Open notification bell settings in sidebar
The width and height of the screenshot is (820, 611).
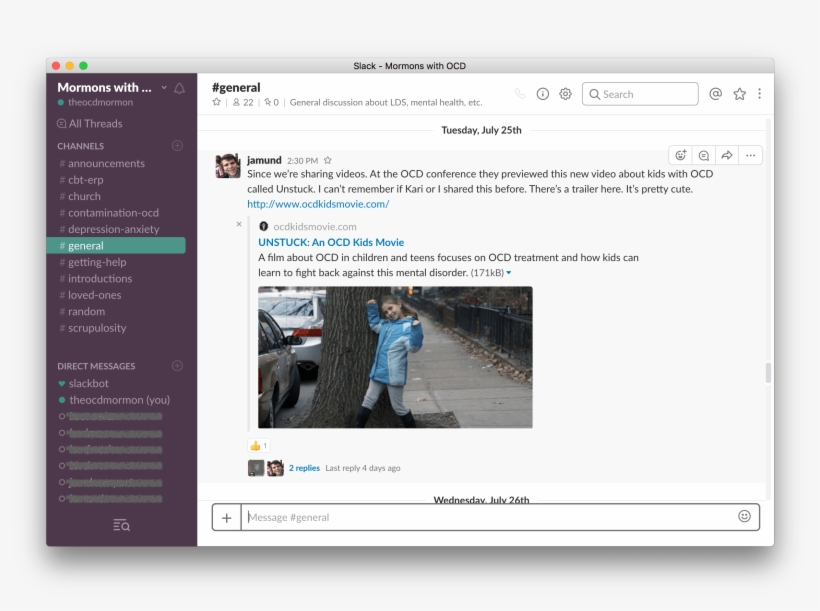pyautogui.click(x=179, y=88)
